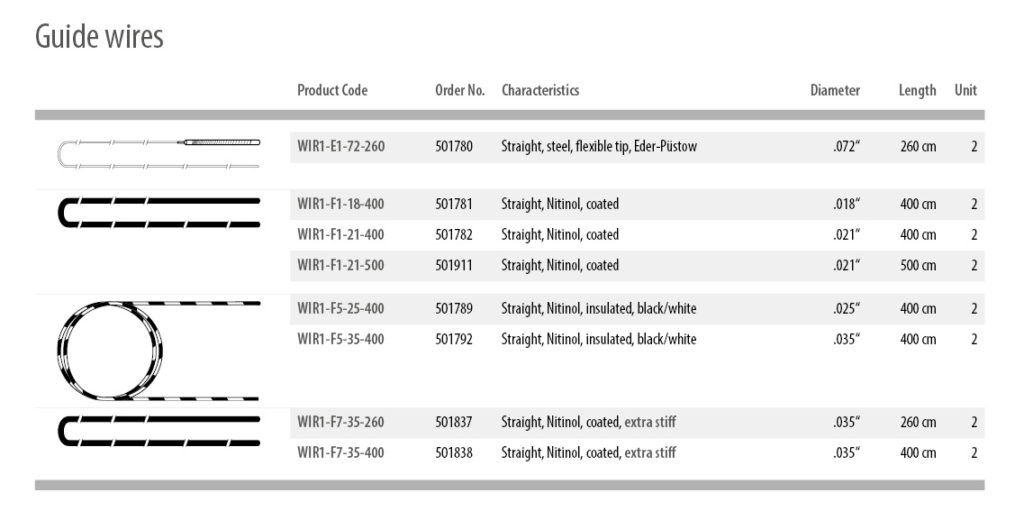Select product code WIR1-F1-18-400

click(341, 204)
